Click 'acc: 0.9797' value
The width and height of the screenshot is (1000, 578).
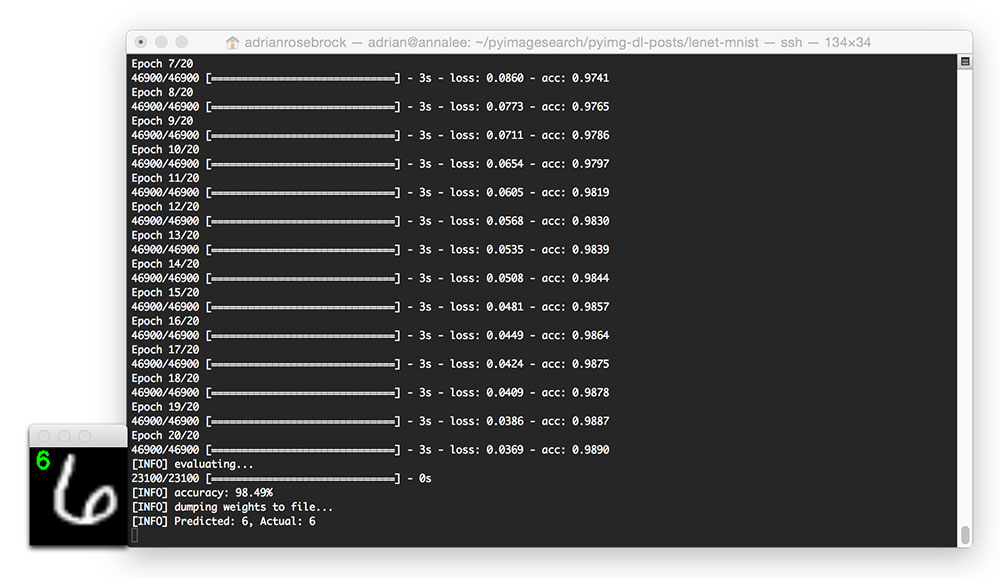[x=575, y=164]
